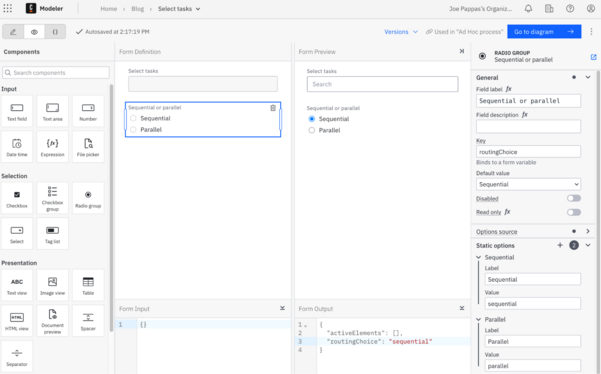
Task: Select Sequential radio in Form Preview
Action: coord(312,119)
